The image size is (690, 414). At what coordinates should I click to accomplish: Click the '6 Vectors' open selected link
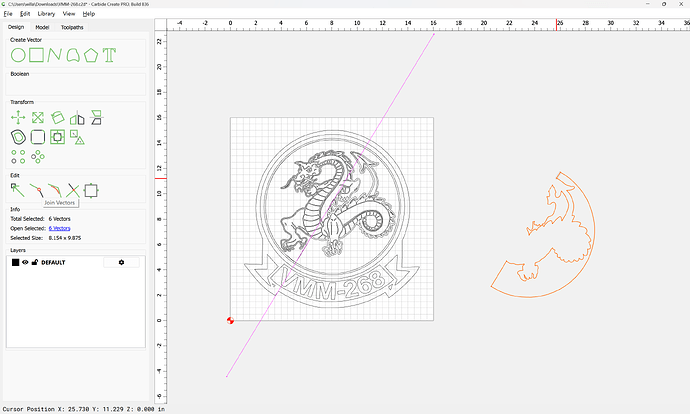click(x=60, y=228)
